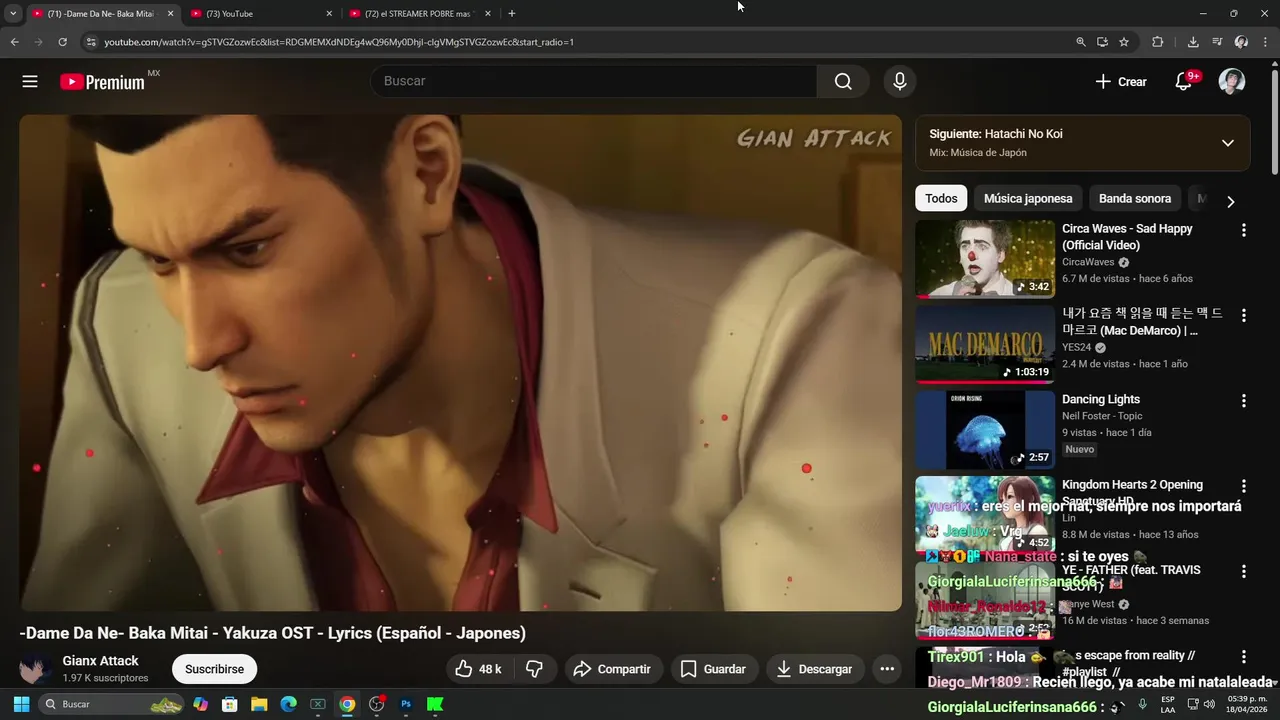Viewport: 1280px width, 720px height.
Task: Open the Gianx Attack channel name link
Action: point(101,661)
